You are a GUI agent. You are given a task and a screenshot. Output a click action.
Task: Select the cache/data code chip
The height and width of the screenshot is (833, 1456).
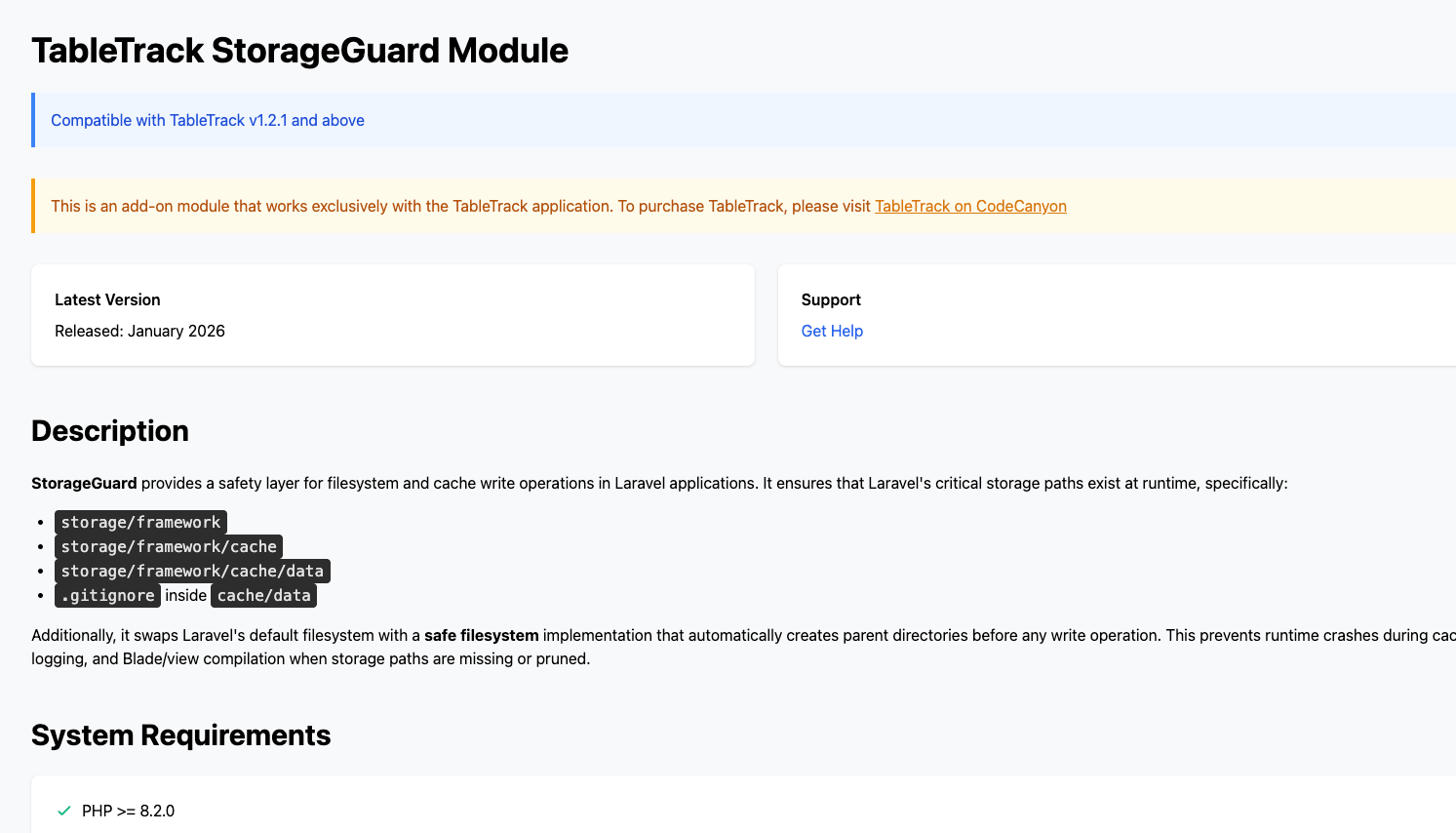click(x=263, y=596)
